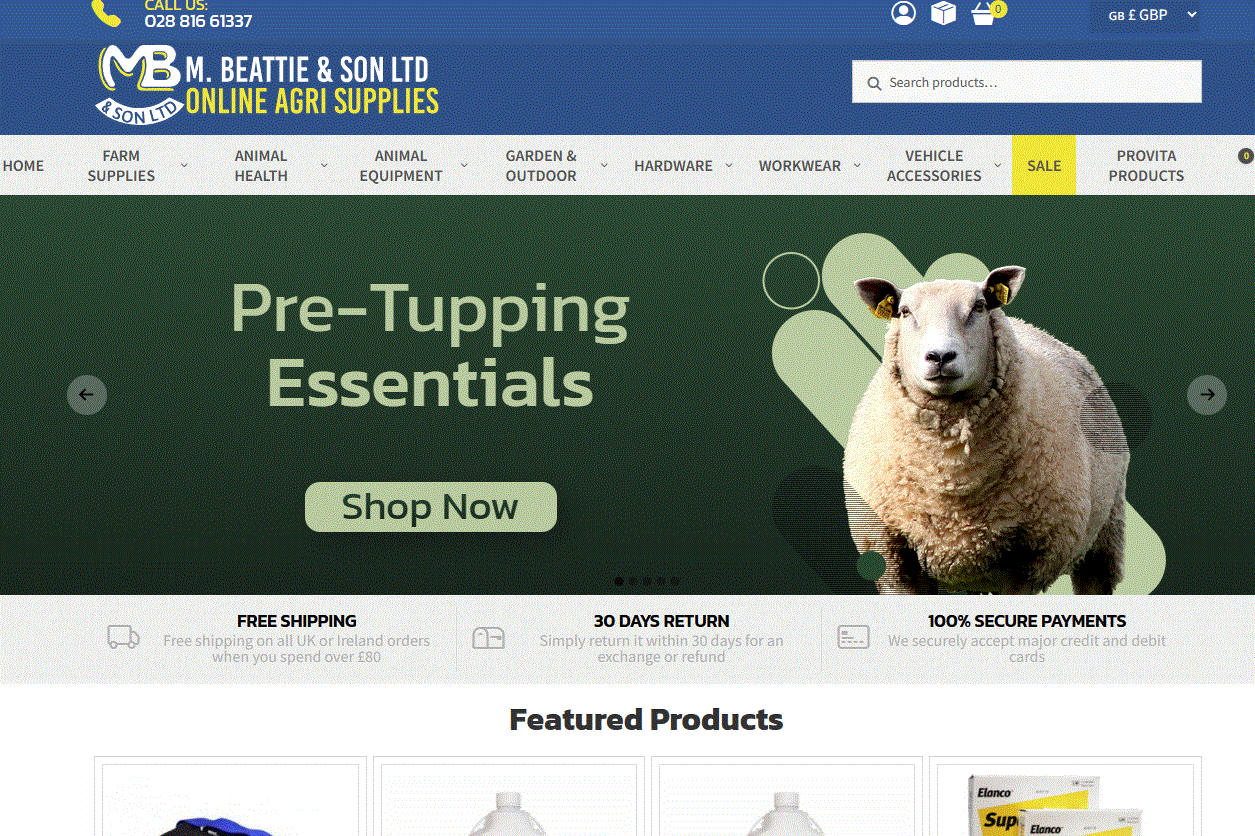Expand the Animal Health submenu chevron
Screen dimensions: 1255x836
coord(324,165)
